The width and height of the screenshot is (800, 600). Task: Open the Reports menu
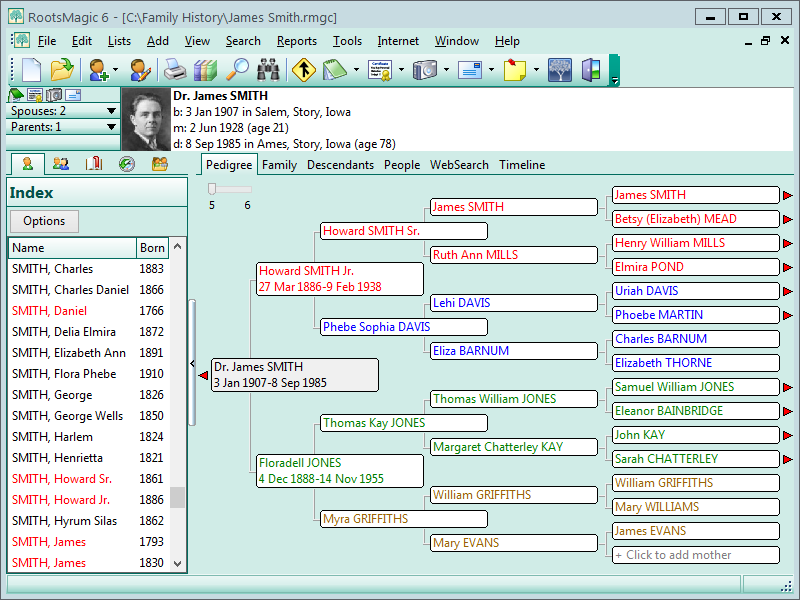coord(297,41)
